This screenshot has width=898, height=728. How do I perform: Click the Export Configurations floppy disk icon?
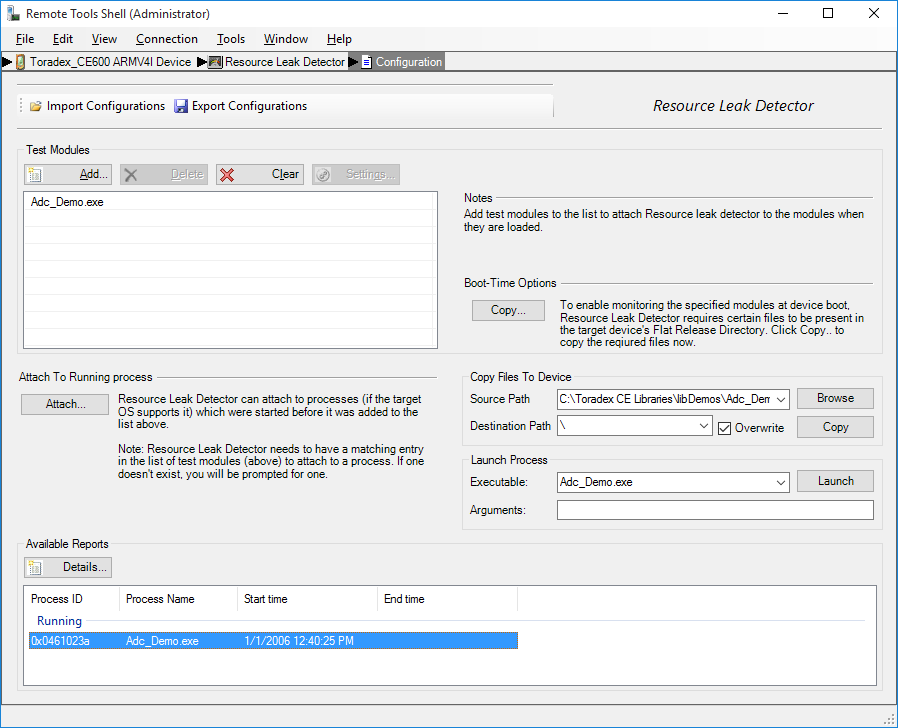click(181, 106)
